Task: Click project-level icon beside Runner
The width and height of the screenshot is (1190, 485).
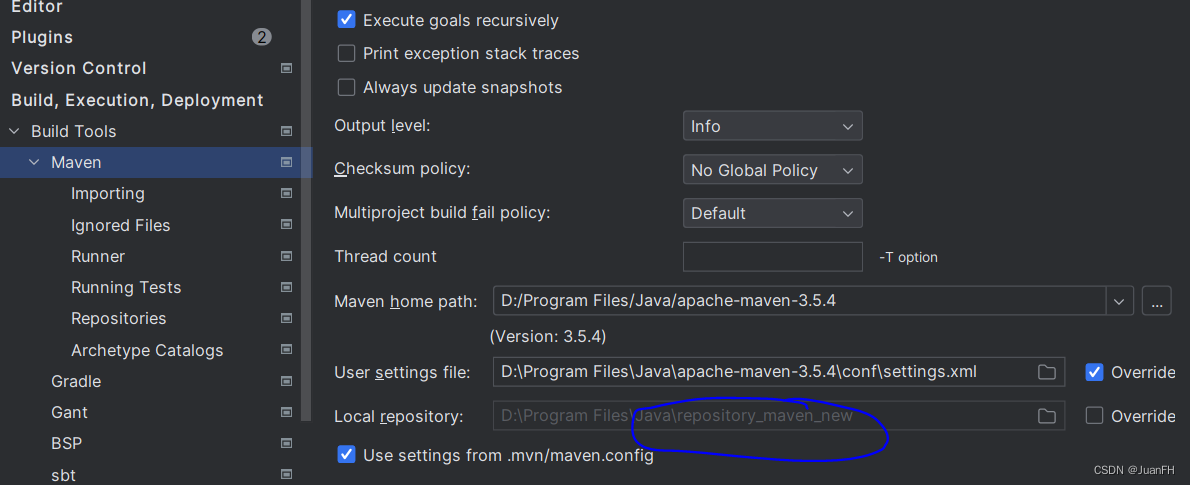Action: point(286,256)
